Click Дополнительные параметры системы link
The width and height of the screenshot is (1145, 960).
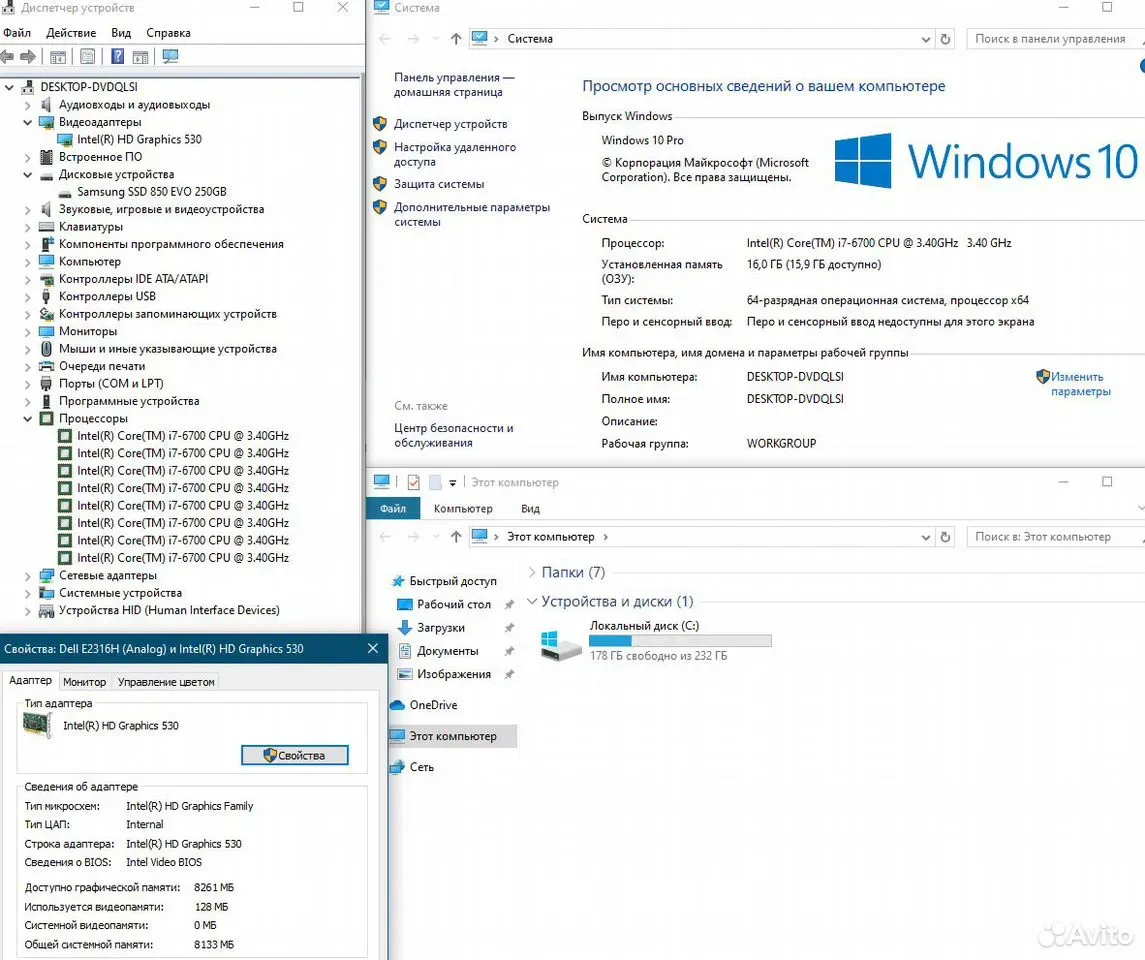click(472, 215)
